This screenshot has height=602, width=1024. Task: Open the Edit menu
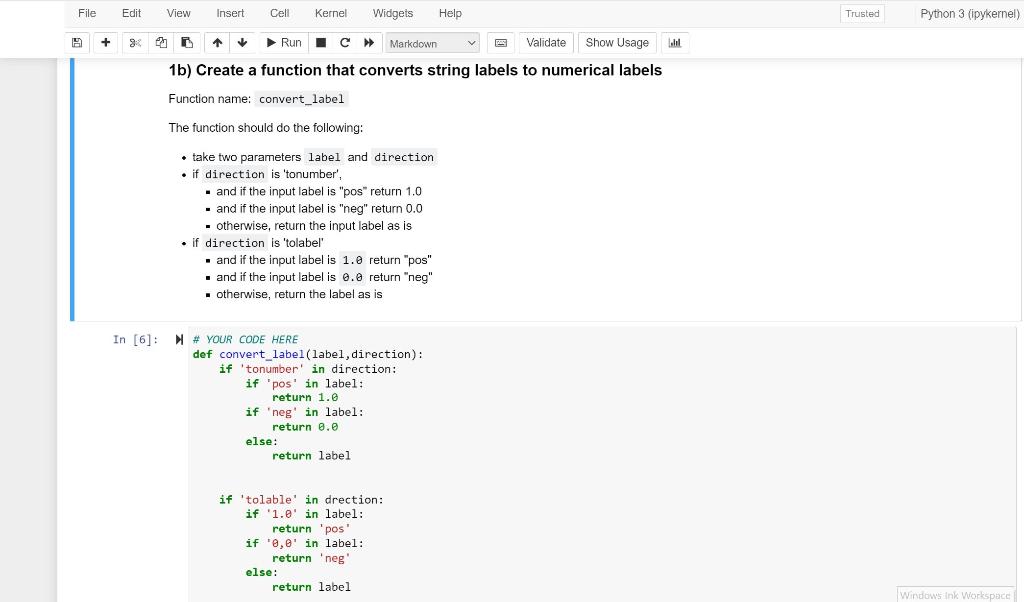pos(131,13)
